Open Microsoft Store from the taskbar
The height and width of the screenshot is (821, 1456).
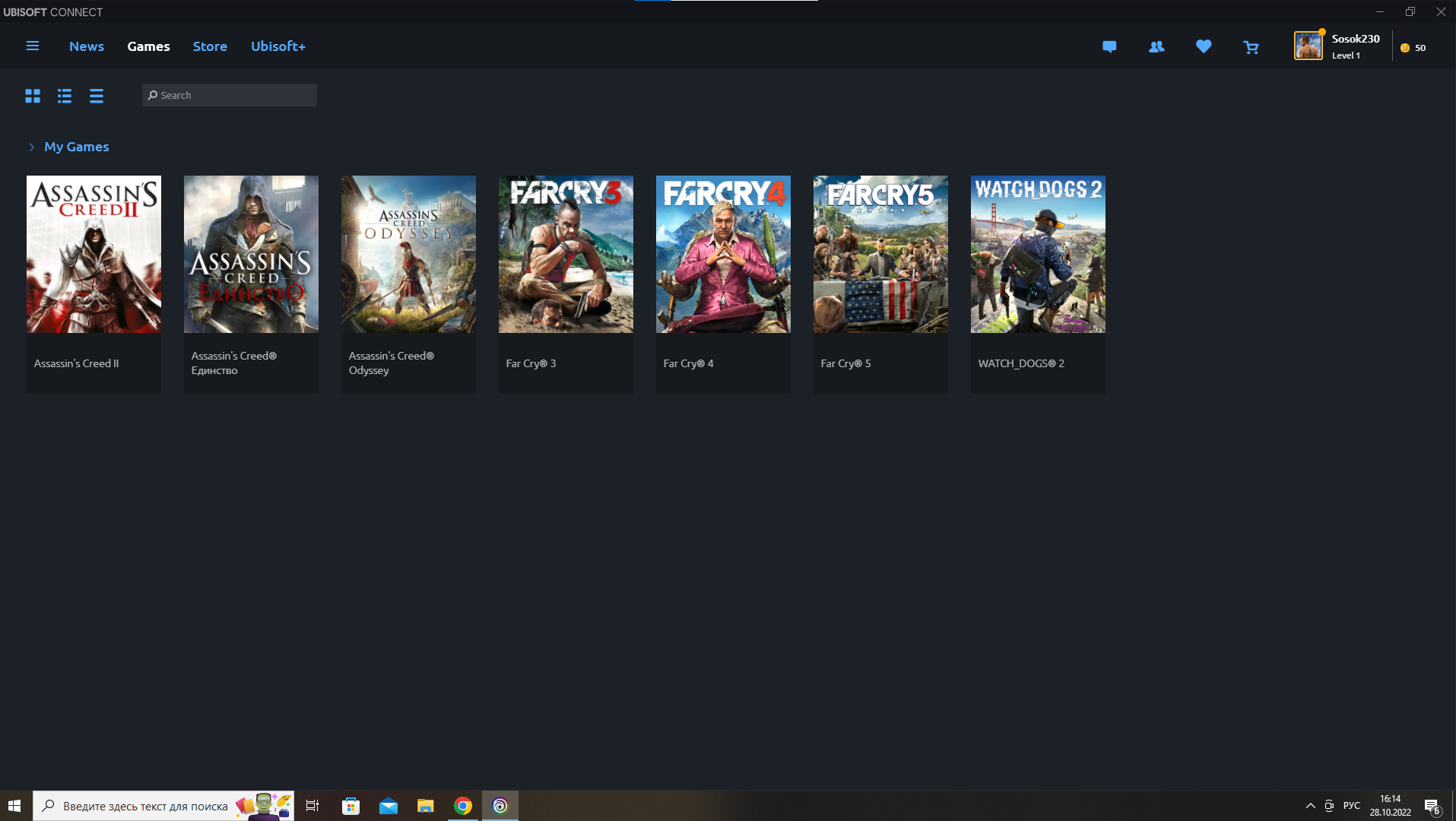pyautogui.click(x=351, y=806)
